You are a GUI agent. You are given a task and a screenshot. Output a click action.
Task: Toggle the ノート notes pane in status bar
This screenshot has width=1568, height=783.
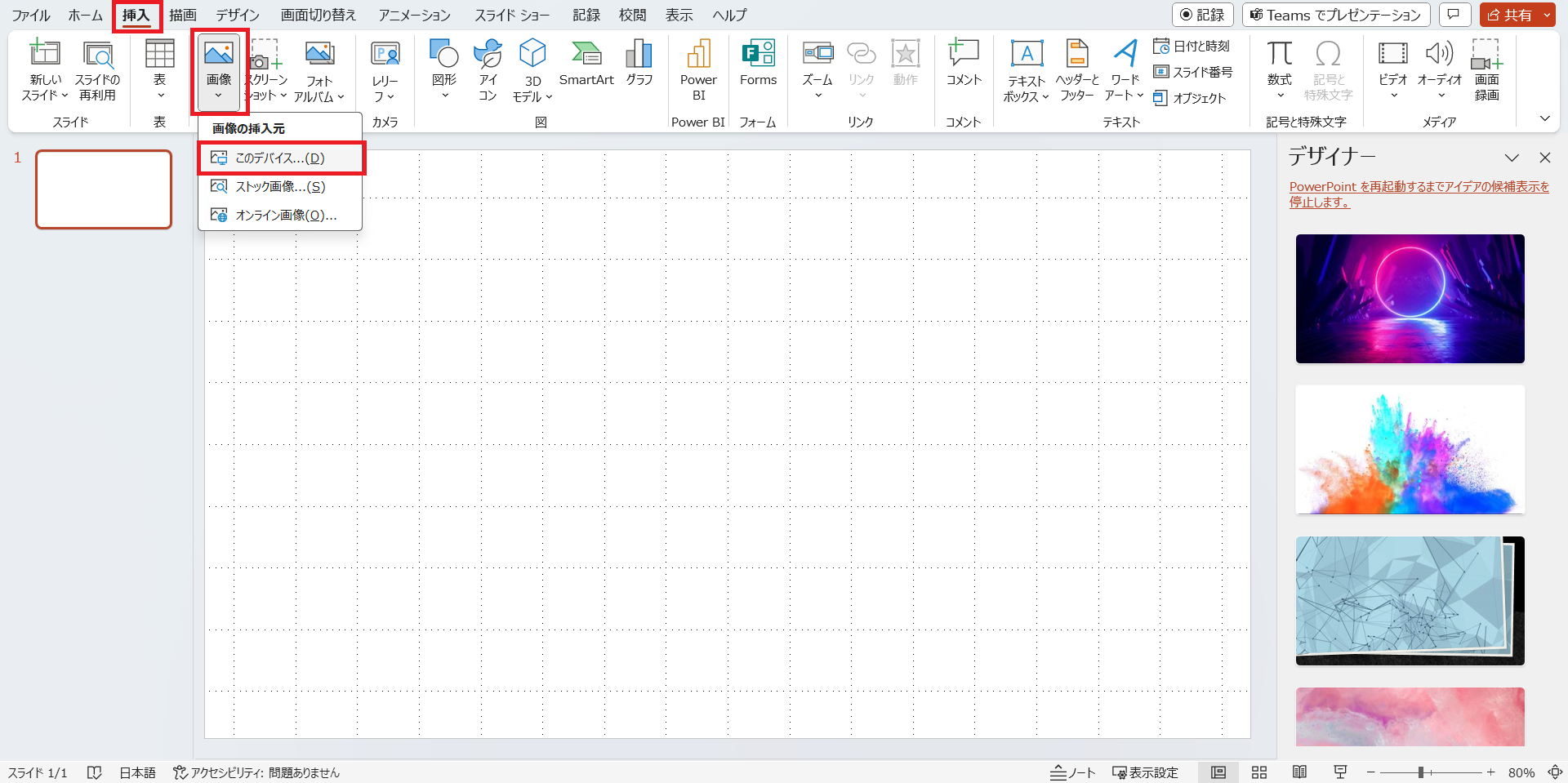coord(1072,772)
